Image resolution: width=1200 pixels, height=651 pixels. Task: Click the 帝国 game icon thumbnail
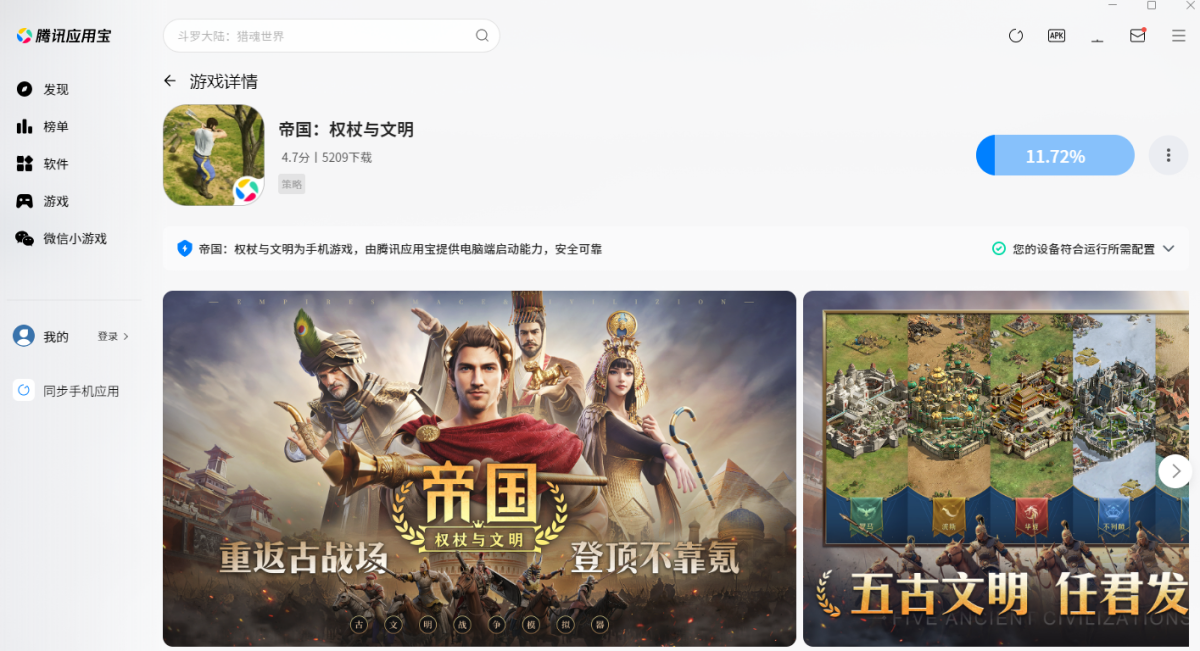pos(213,155)
